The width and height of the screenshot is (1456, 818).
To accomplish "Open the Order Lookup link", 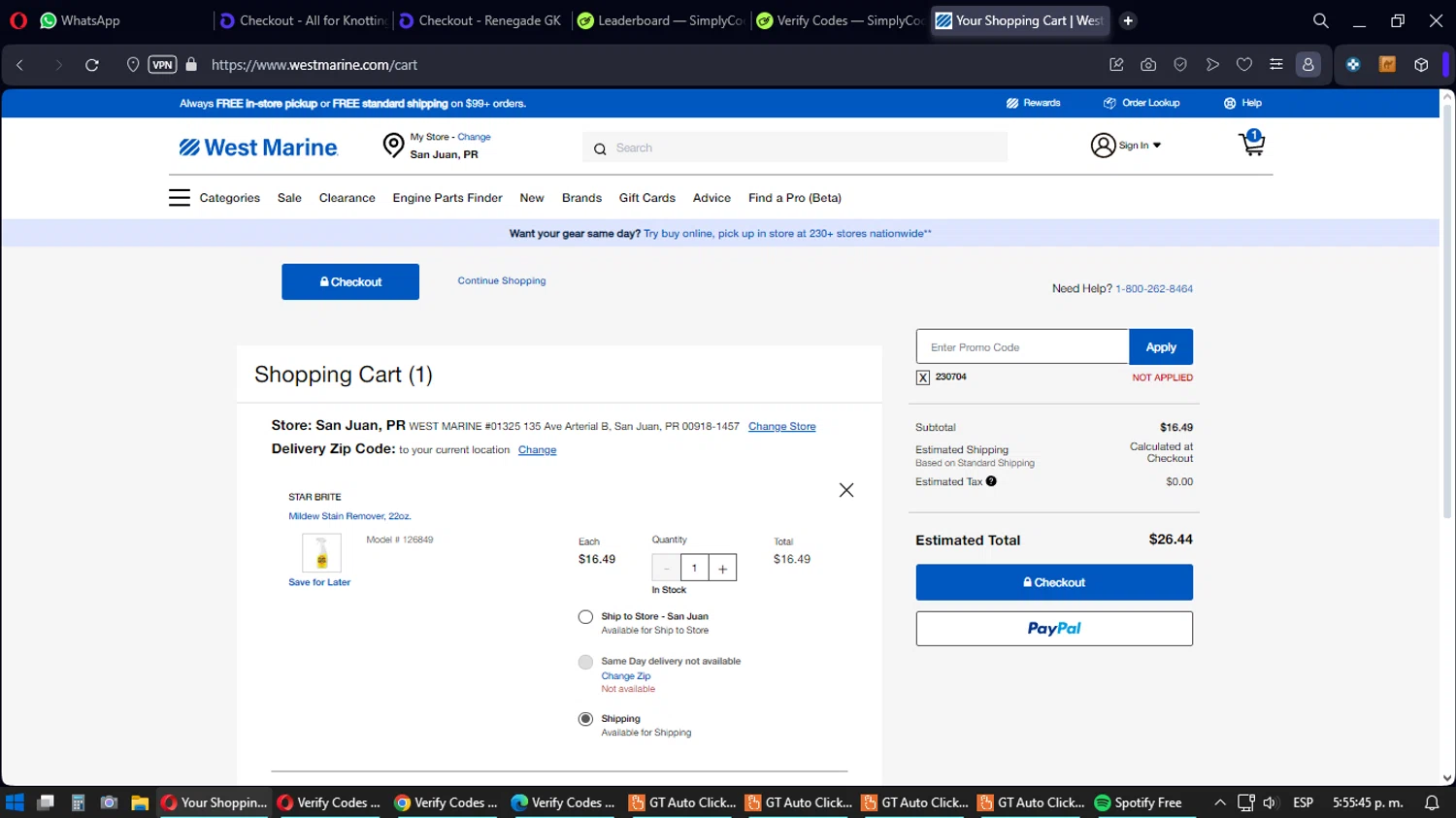I will (x=1142, y=103).
